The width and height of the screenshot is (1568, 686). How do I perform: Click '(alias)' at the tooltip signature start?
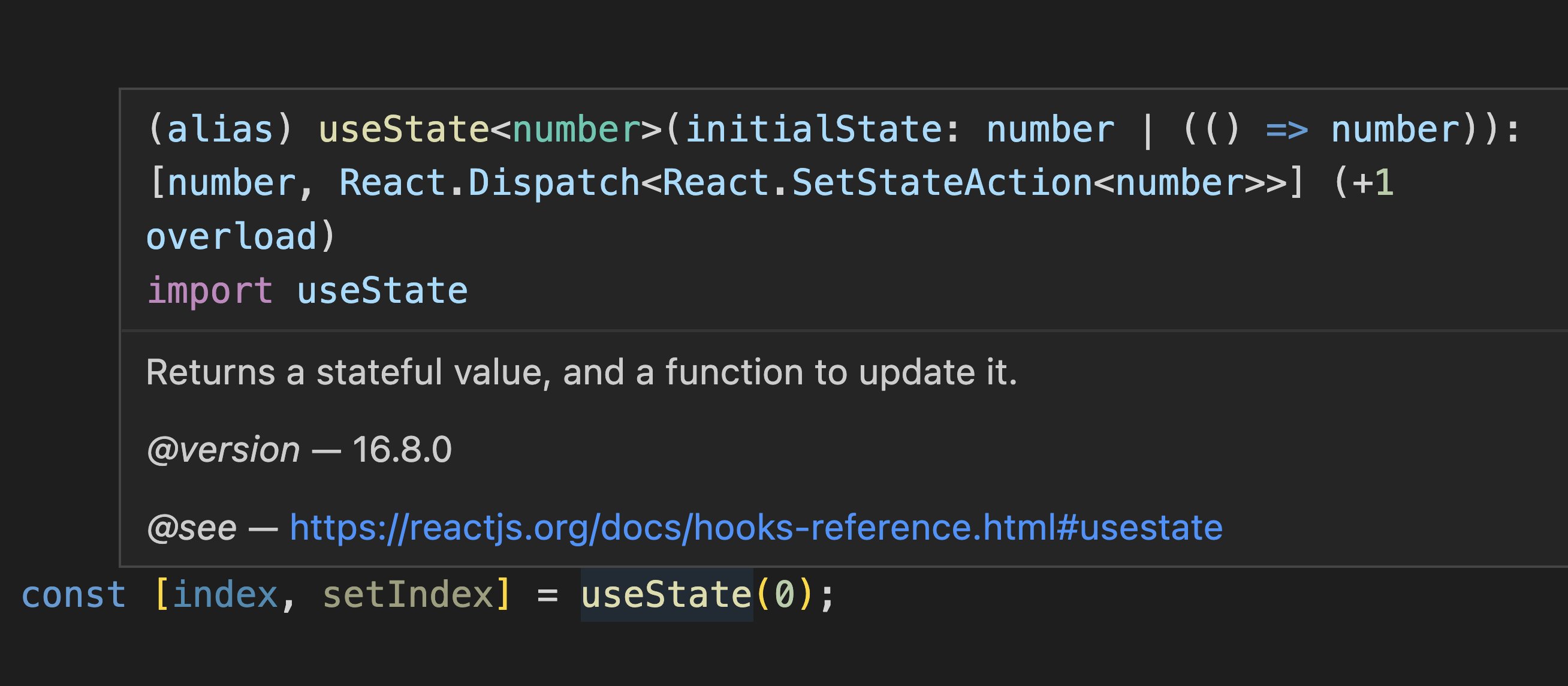pos(220,130)
